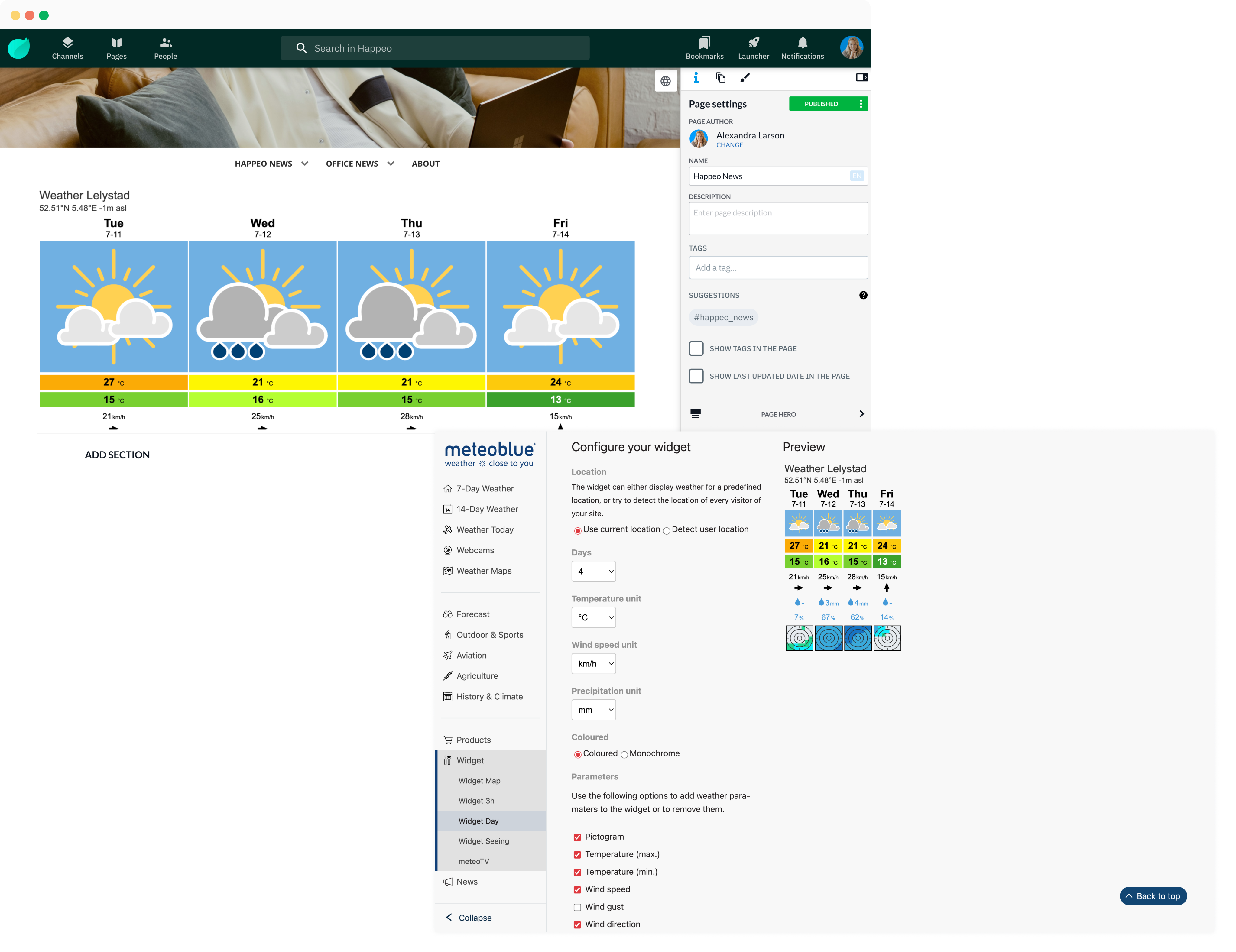Image resolution: width=1236 pixels, height=952 pixels.
Task: Open Weather Maps in meteoblue sidebar
Action: pyautogui.click(x=477, y=571)
